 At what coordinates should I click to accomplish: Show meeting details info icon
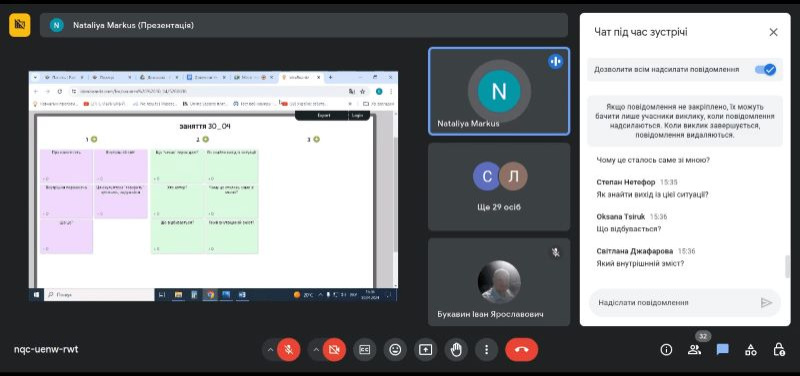click(x=666, y=349)
